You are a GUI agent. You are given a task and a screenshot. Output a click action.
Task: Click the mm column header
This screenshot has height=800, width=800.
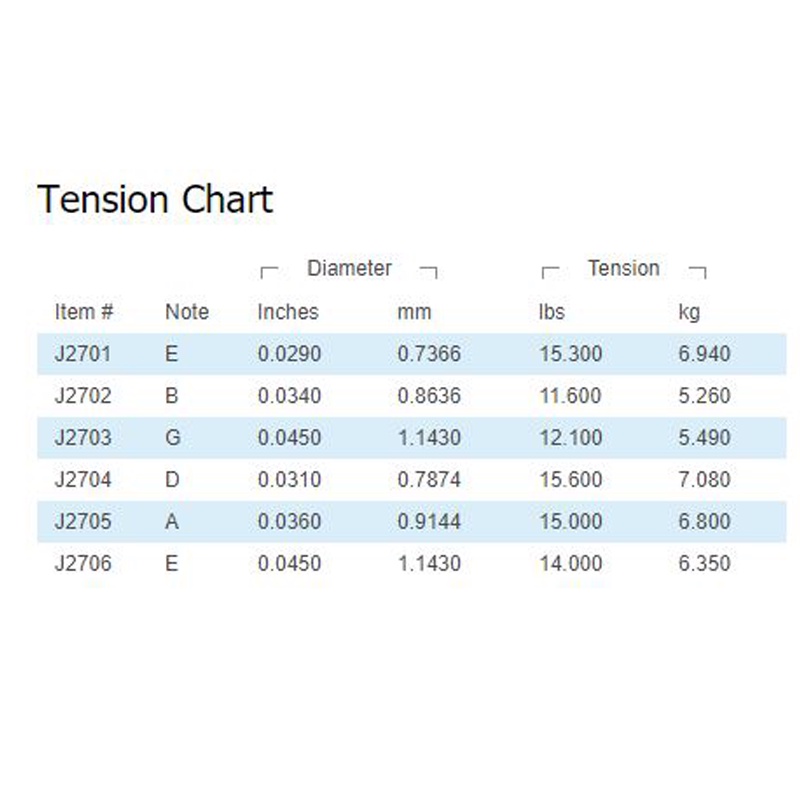tap(414, 312)
